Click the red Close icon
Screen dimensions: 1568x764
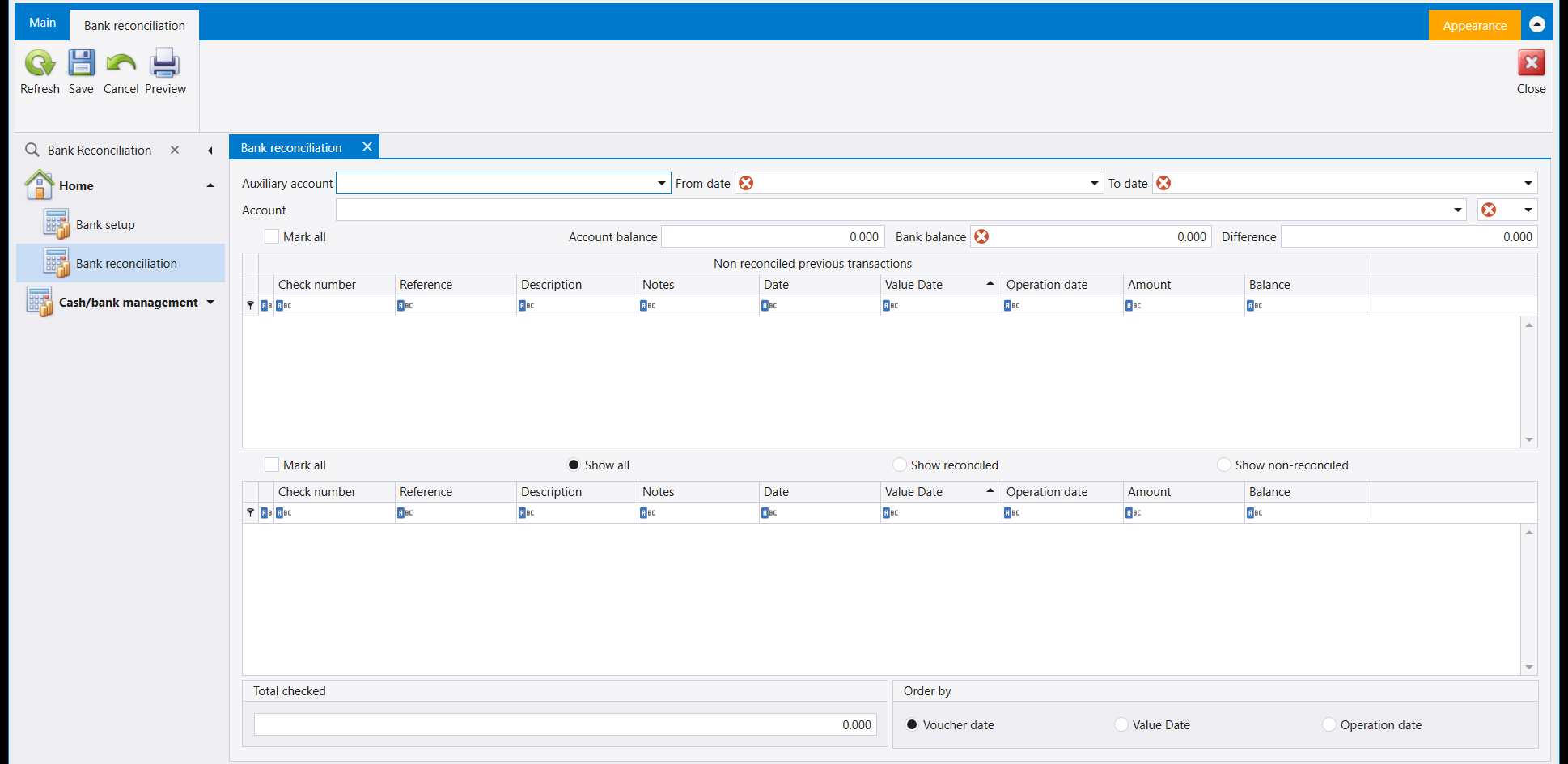(1531, 63)
